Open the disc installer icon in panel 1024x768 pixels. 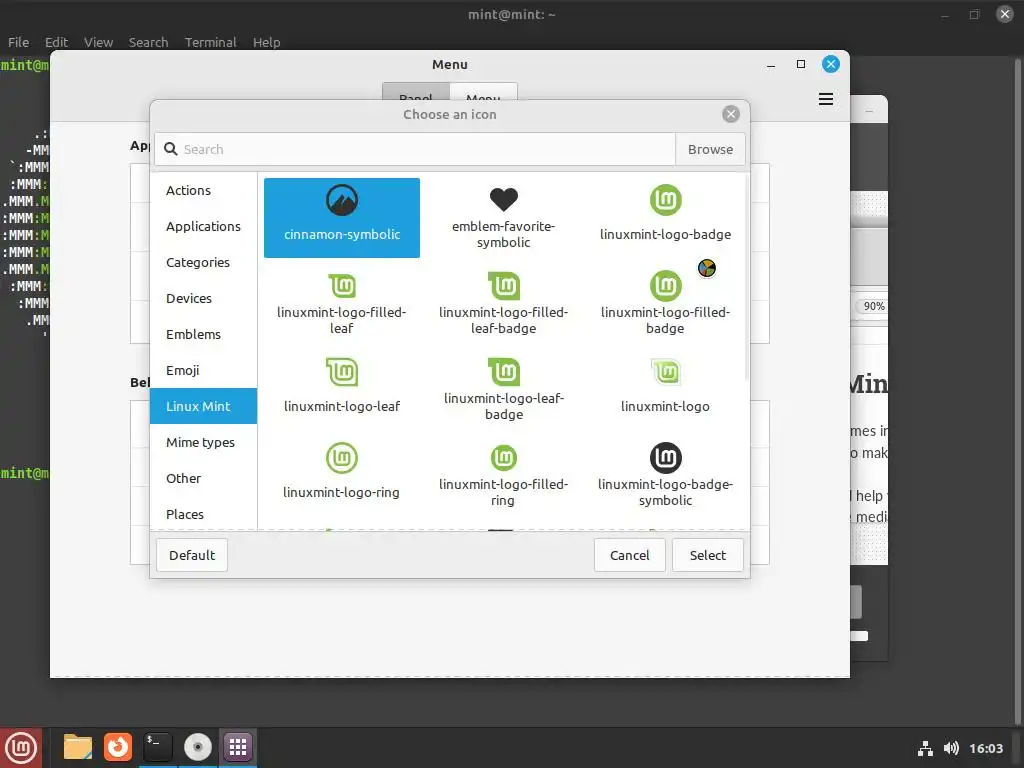(197, 747)
